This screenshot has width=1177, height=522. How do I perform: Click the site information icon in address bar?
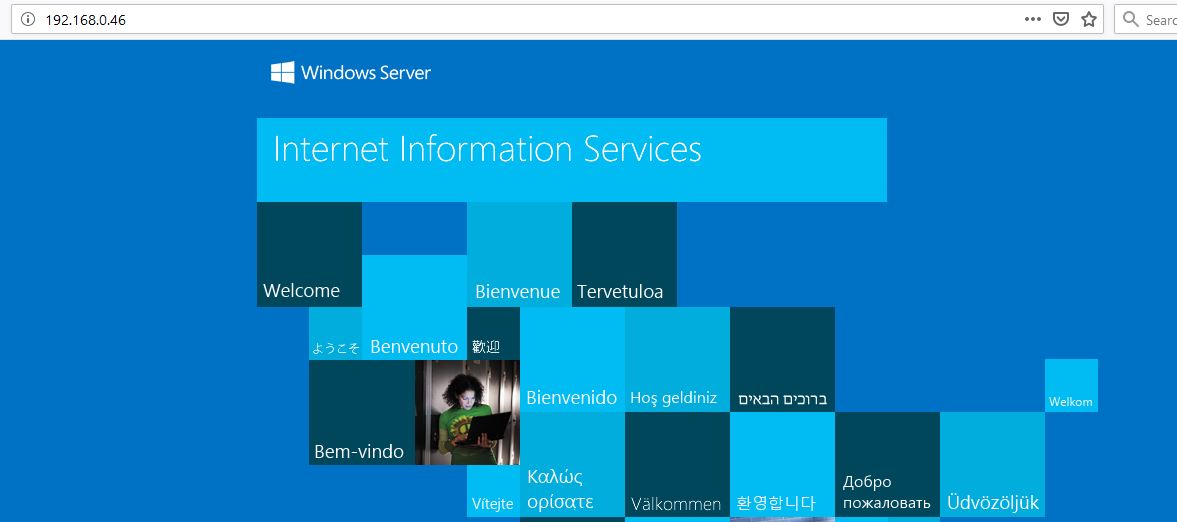click(x=28, y=20)
